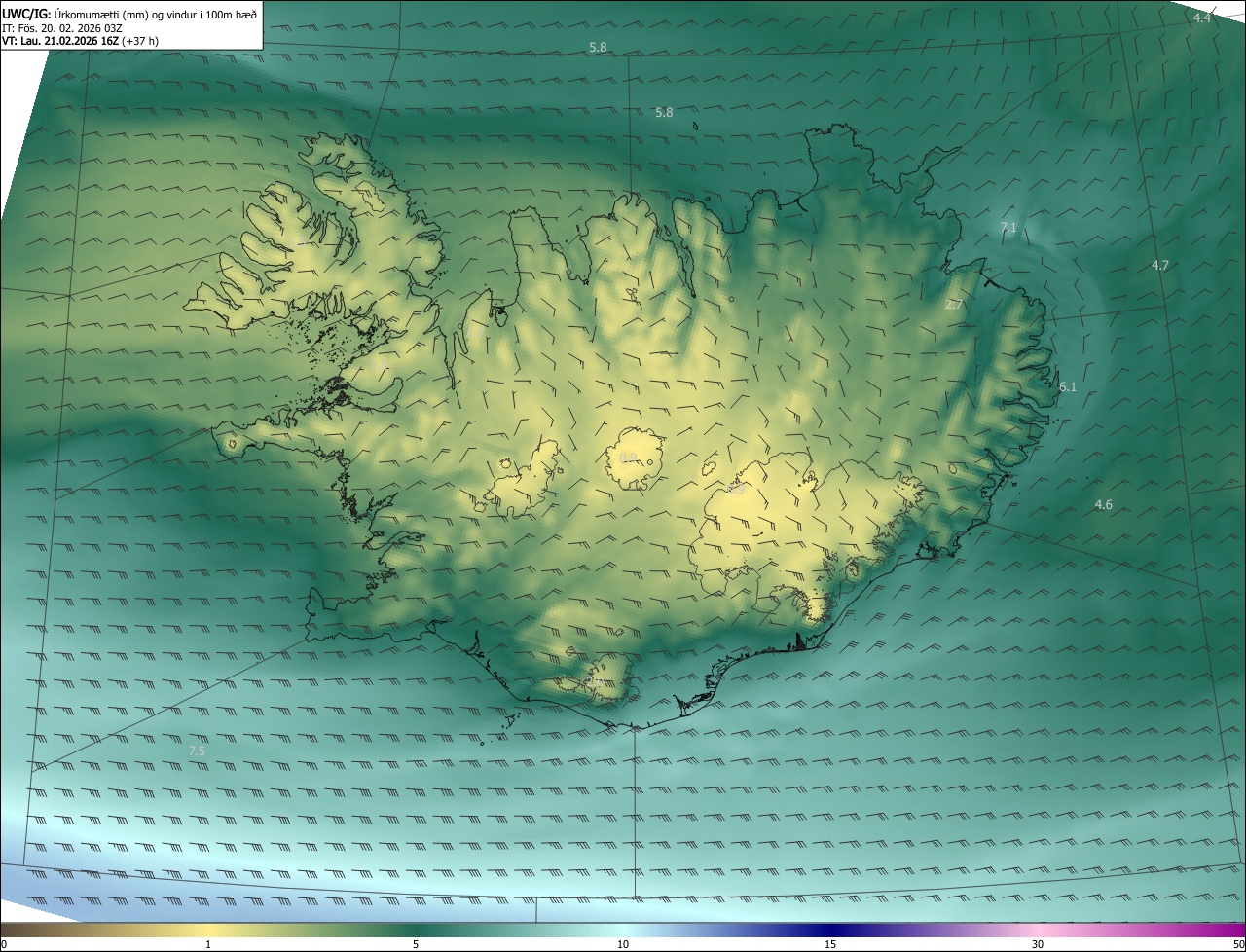The width and height of the screenshot is (1246, 952).
Task: Select the 4.6 value label
Action: (1103, 504)
